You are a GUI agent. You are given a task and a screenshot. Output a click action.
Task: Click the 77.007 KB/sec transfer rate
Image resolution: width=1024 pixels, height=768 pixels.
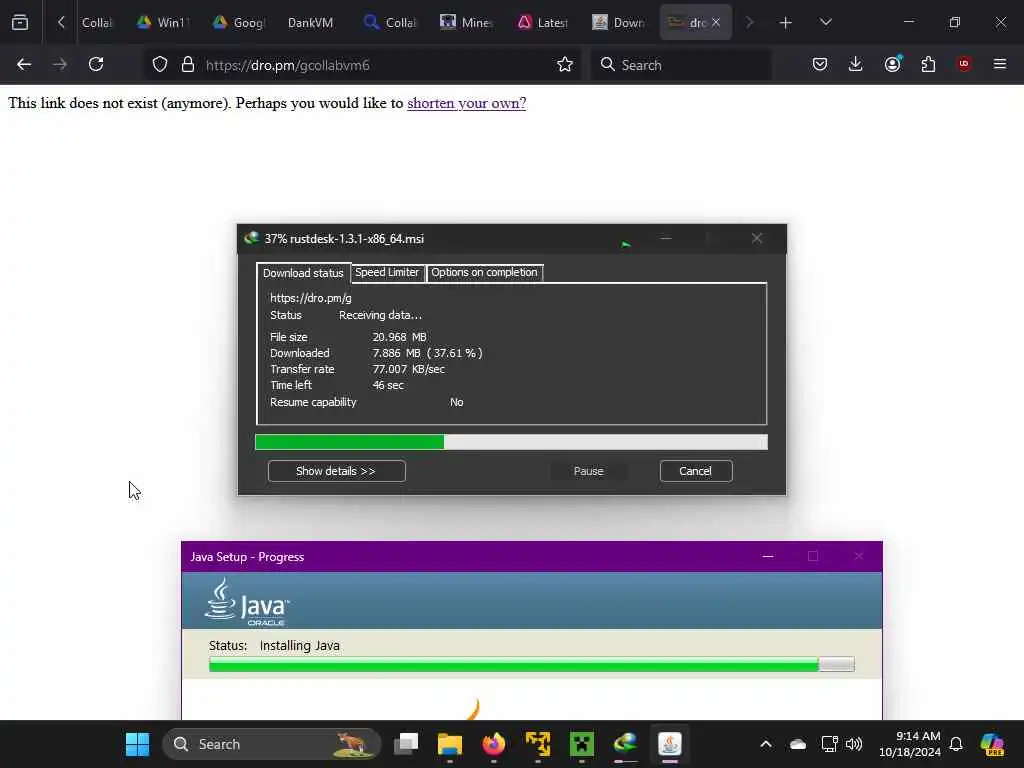[x=408, y=369]
